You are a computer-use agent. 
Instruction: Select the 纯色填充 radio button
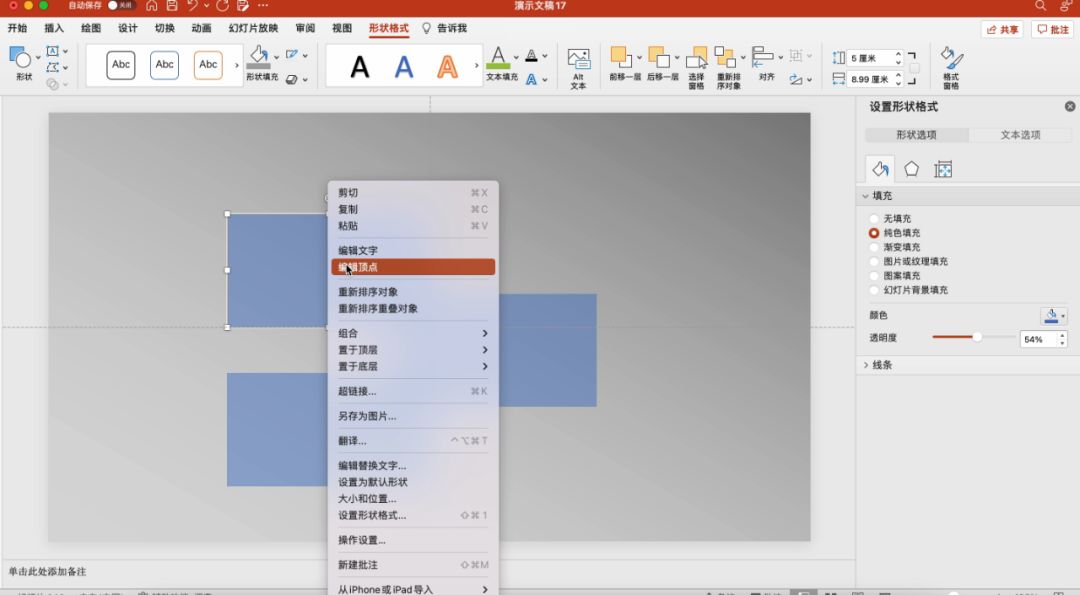(874, 233)
